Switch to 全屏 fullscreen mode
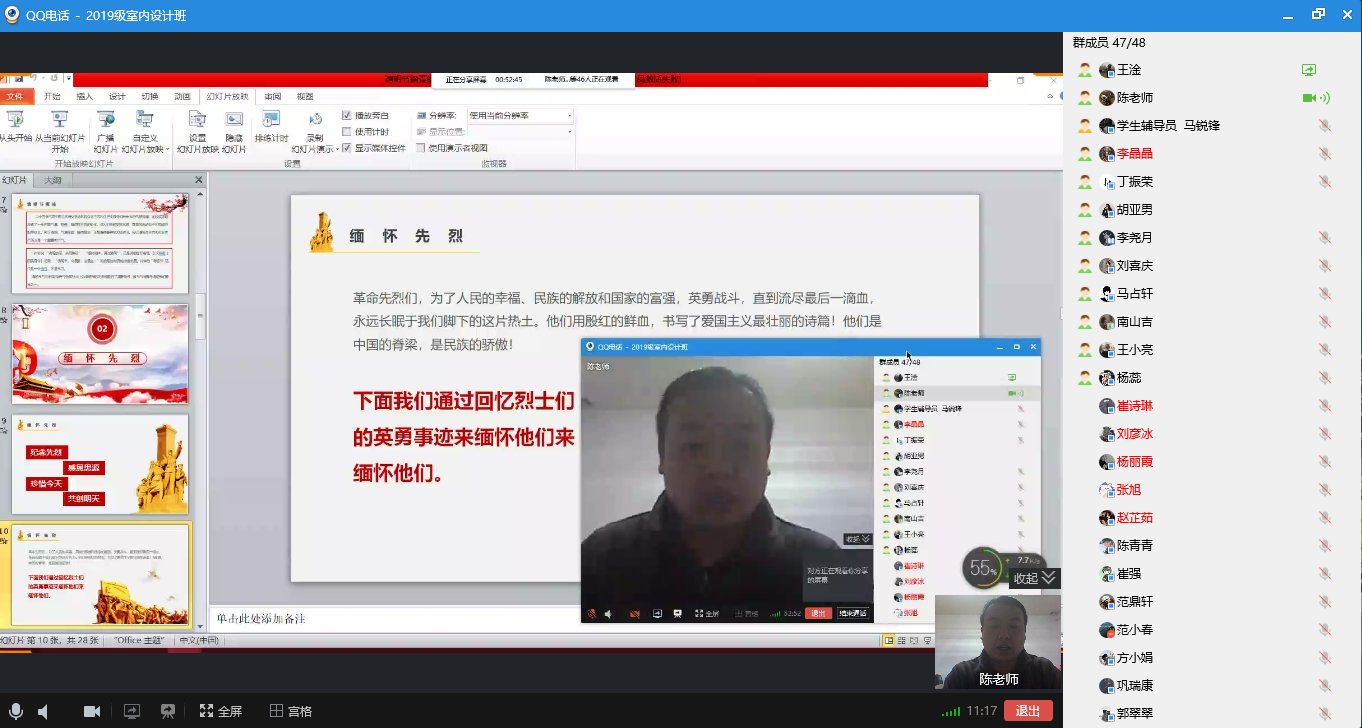Viewport: 1362px width, 728px height. (220, 711)
